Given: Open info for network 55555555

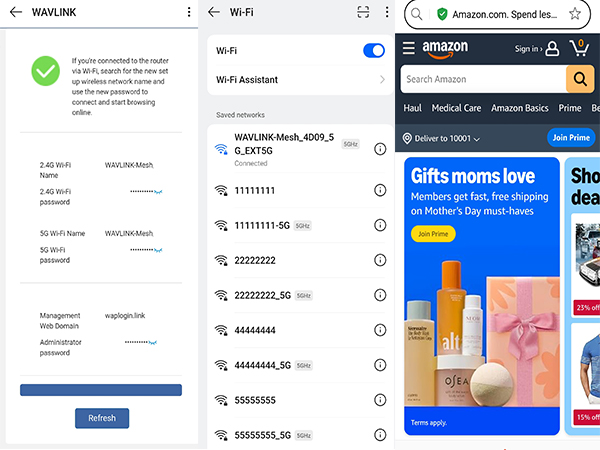Looking at the screenshot, I should tap(380, 400).
